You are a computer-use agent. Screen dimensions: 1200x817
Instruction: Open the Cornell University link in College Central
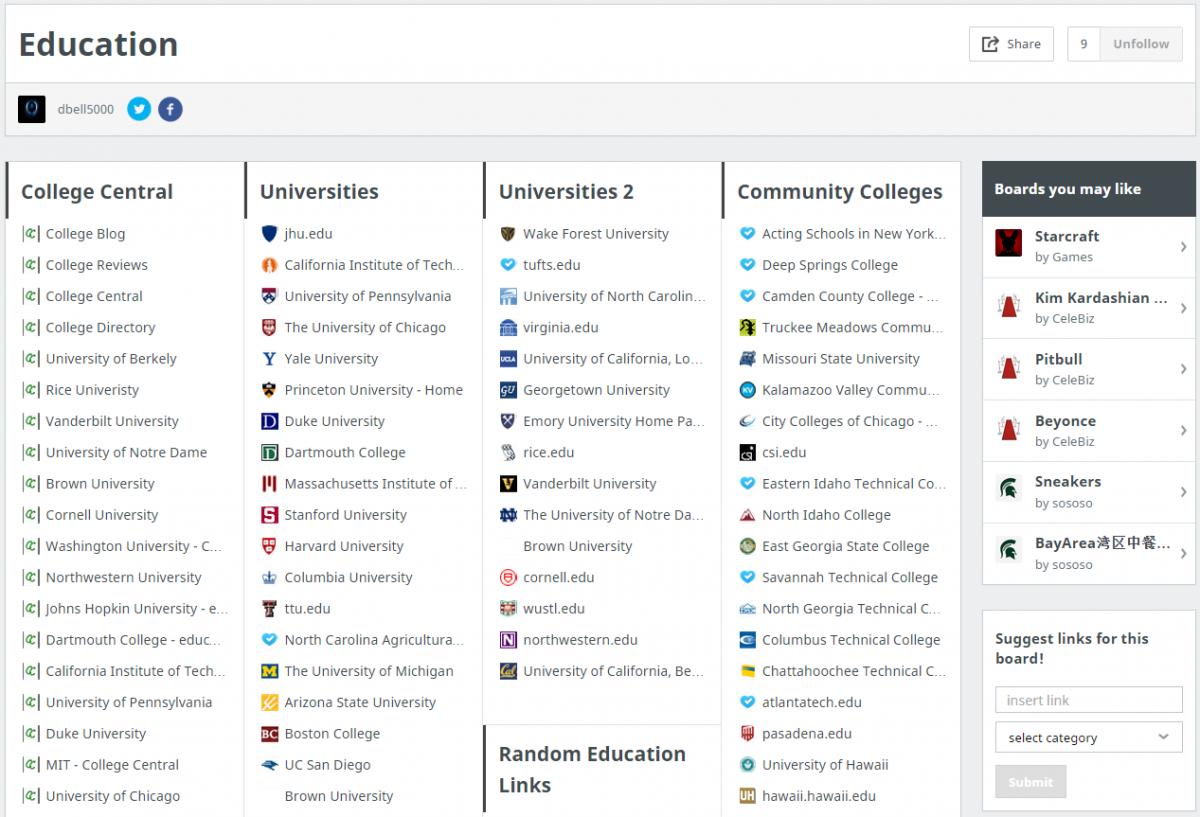pos(102,515)
